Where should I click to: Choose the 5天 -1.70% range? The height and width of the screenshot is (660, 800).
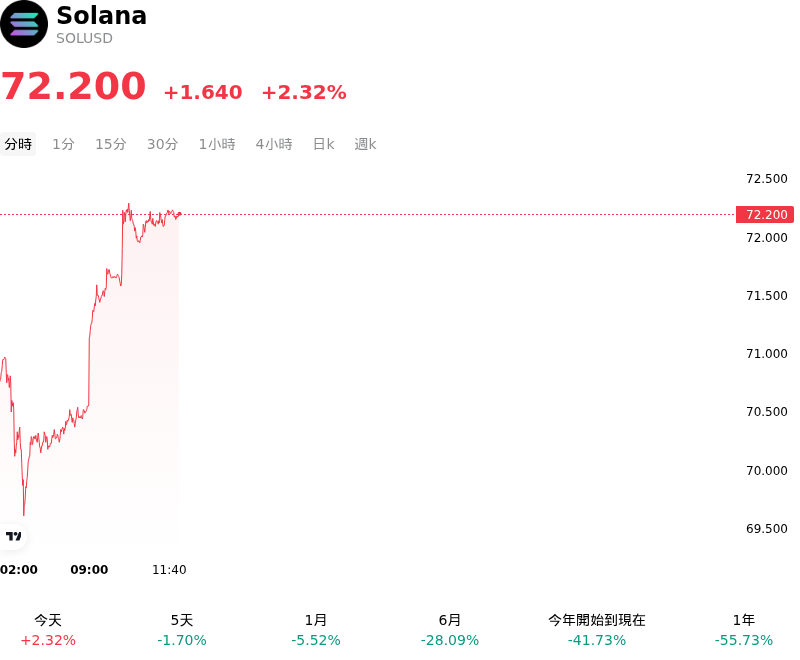point(182,630)
